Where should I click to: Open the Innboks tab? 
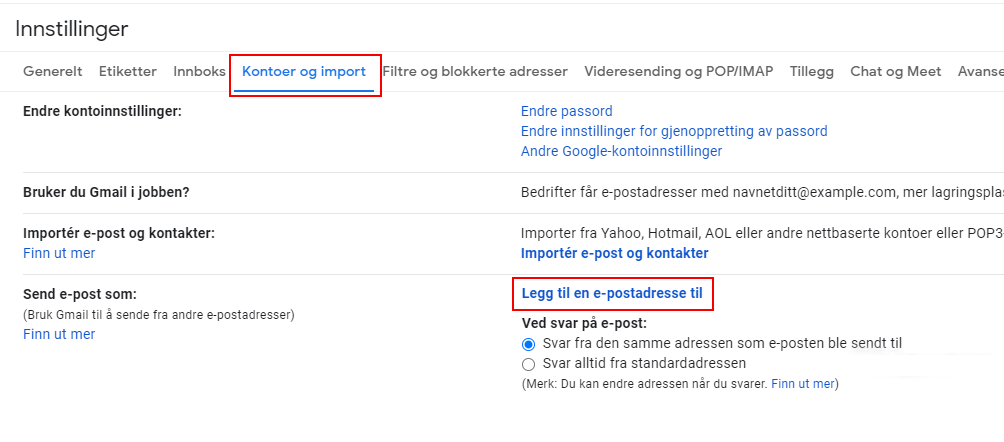199,71
